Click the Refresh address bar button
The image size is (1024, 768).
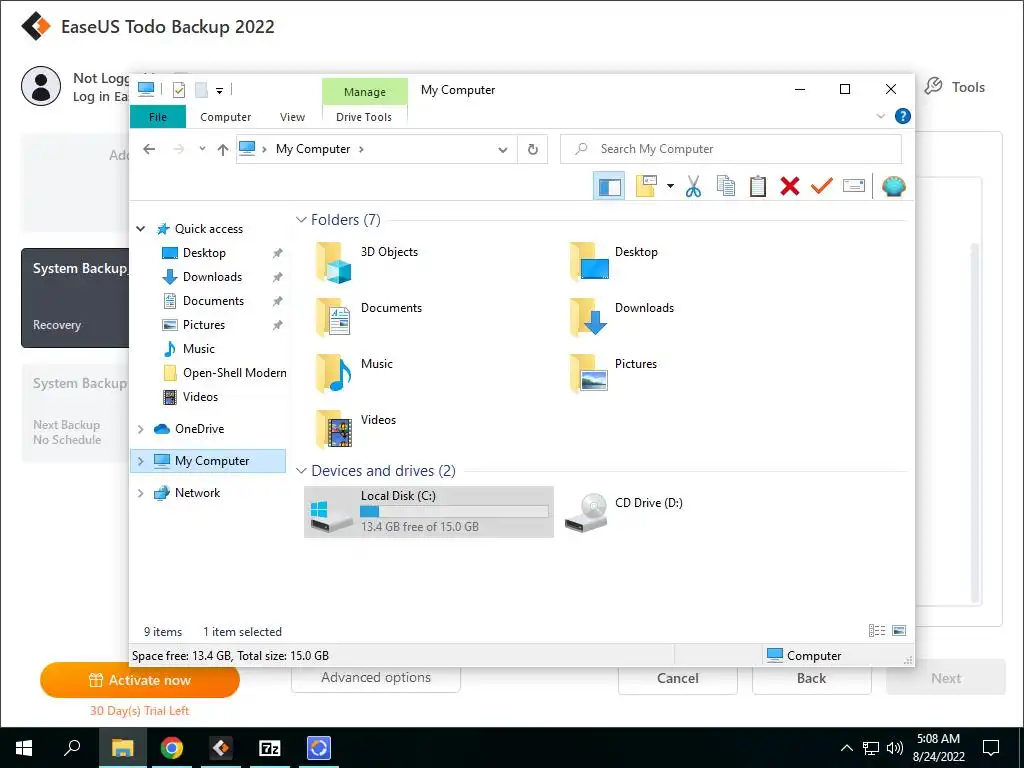[533, 149]
